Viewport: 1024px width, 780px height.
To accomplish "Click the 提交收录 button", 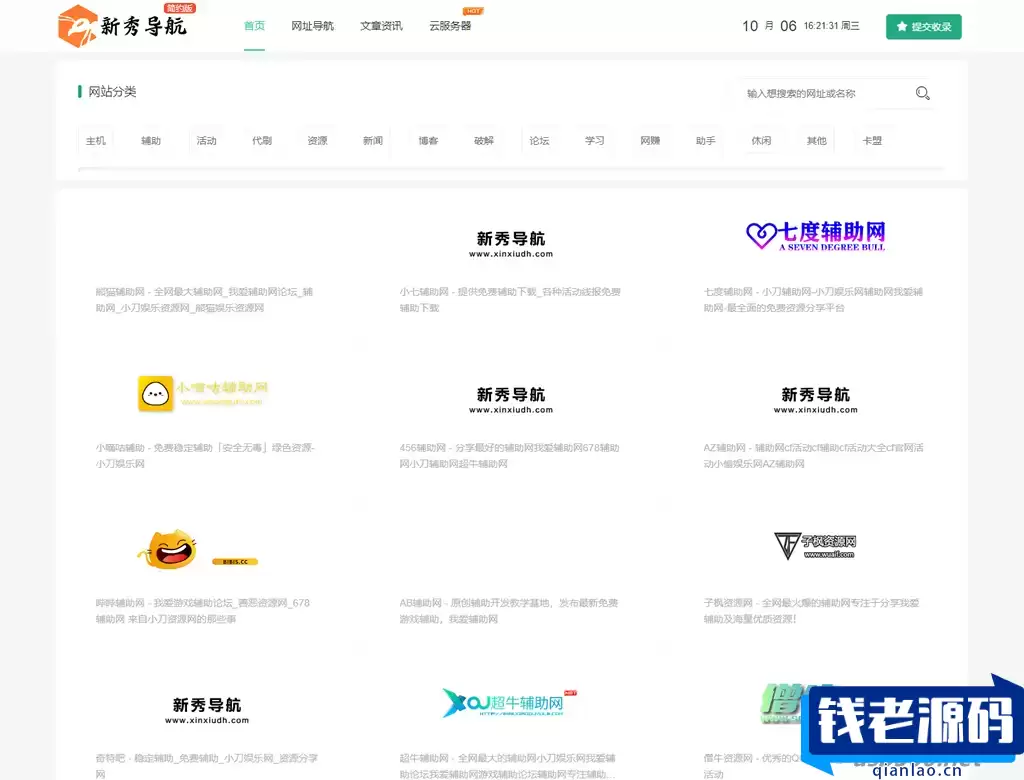I will [x=923, y=27].
